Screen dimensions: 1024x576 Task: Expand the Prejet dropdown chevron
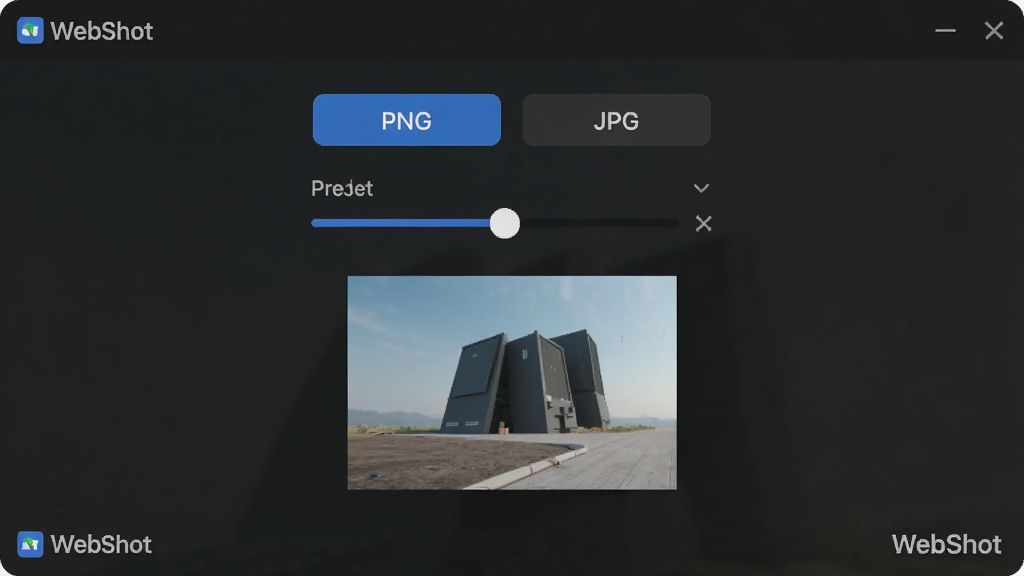(x=701, y=188)
